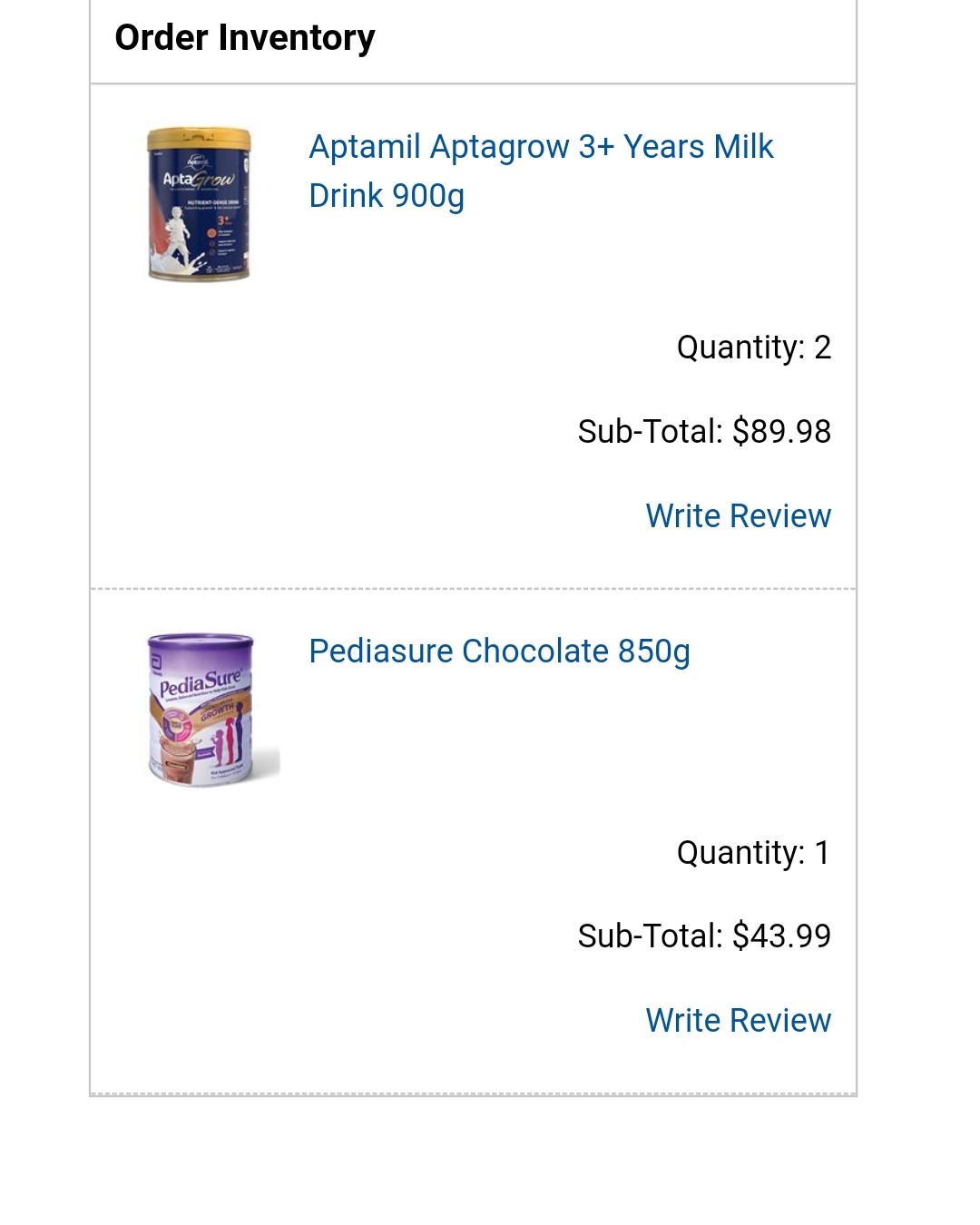Viewport: 980px width, 1225px height.
Task: Click the AptaGrow logo on the blue tin
Action: (x=198, y=178)
